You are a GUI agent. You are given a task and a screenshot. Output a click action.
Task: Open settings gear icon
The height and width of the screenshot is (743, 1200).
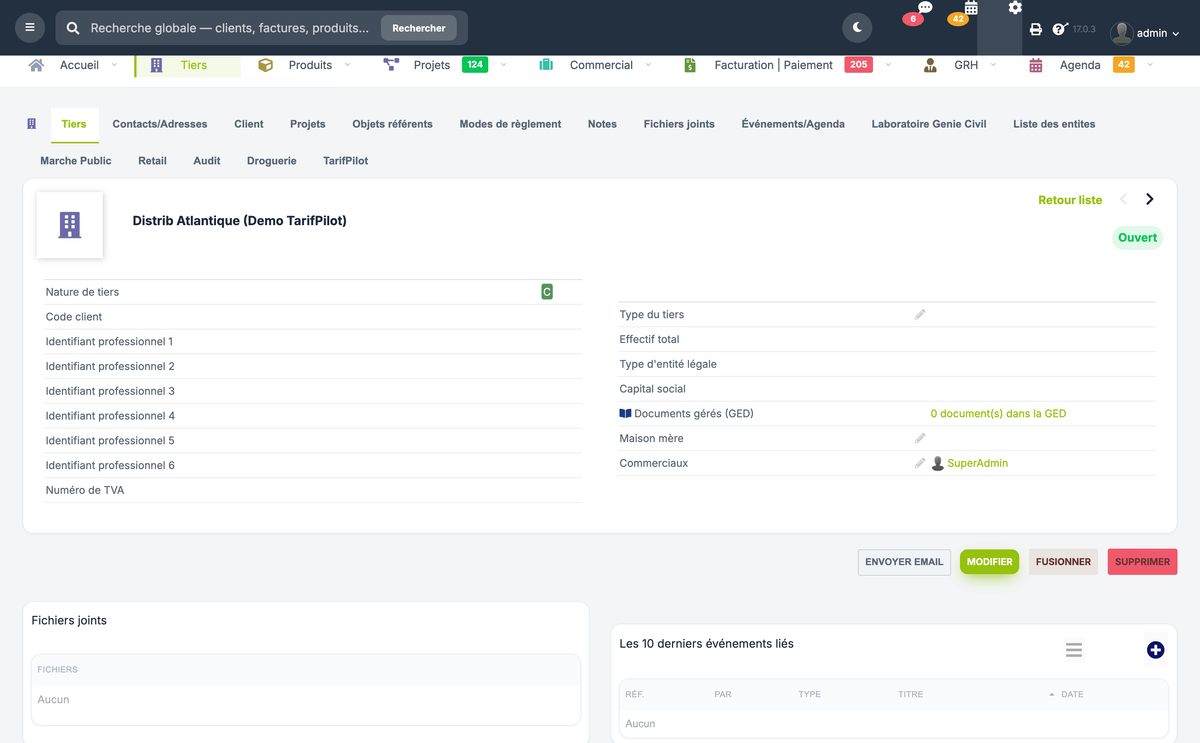[1015, 8]
